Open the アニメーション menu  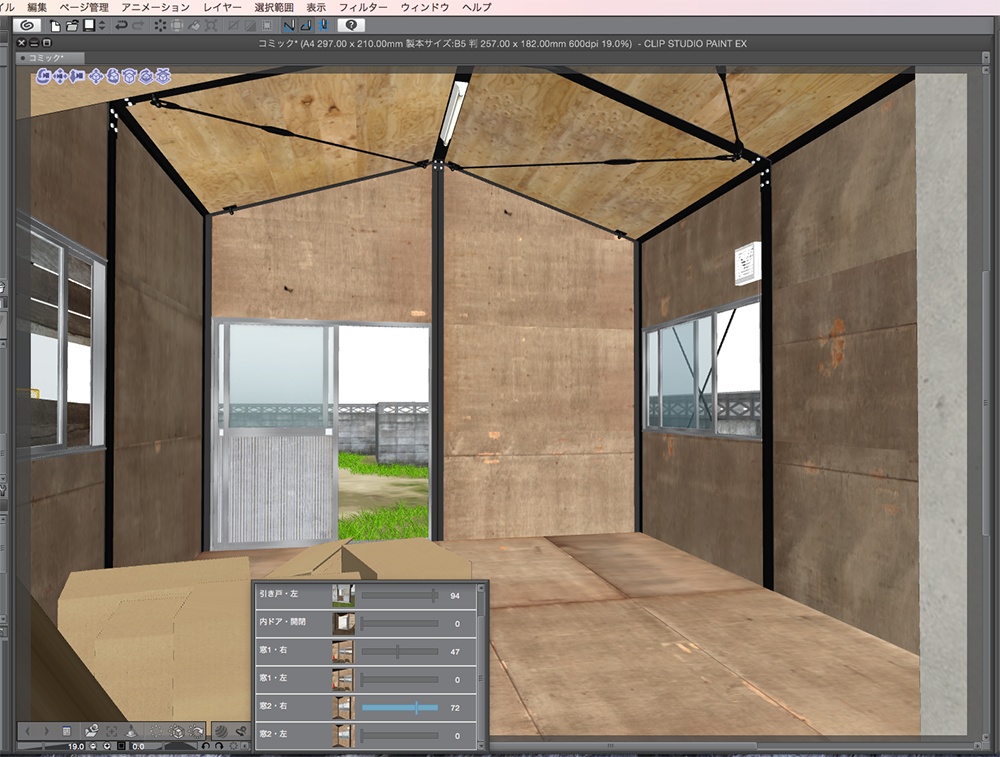click(156, 7)
